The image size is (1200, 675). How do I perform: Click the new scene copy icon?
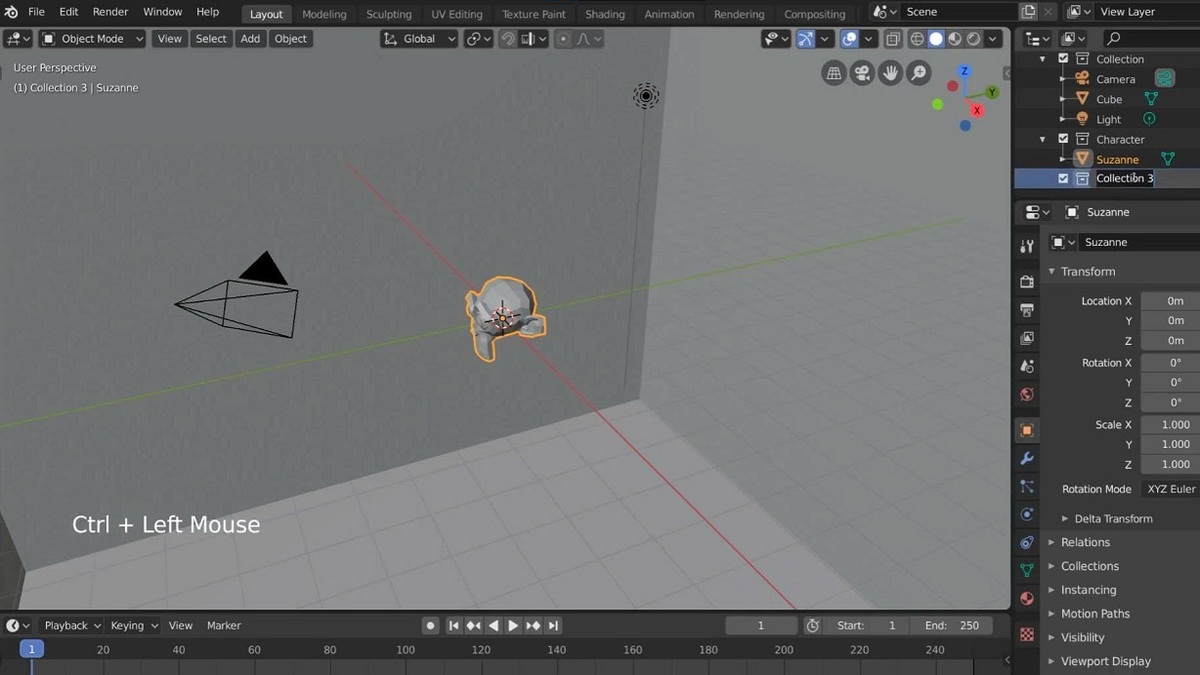1028,12
